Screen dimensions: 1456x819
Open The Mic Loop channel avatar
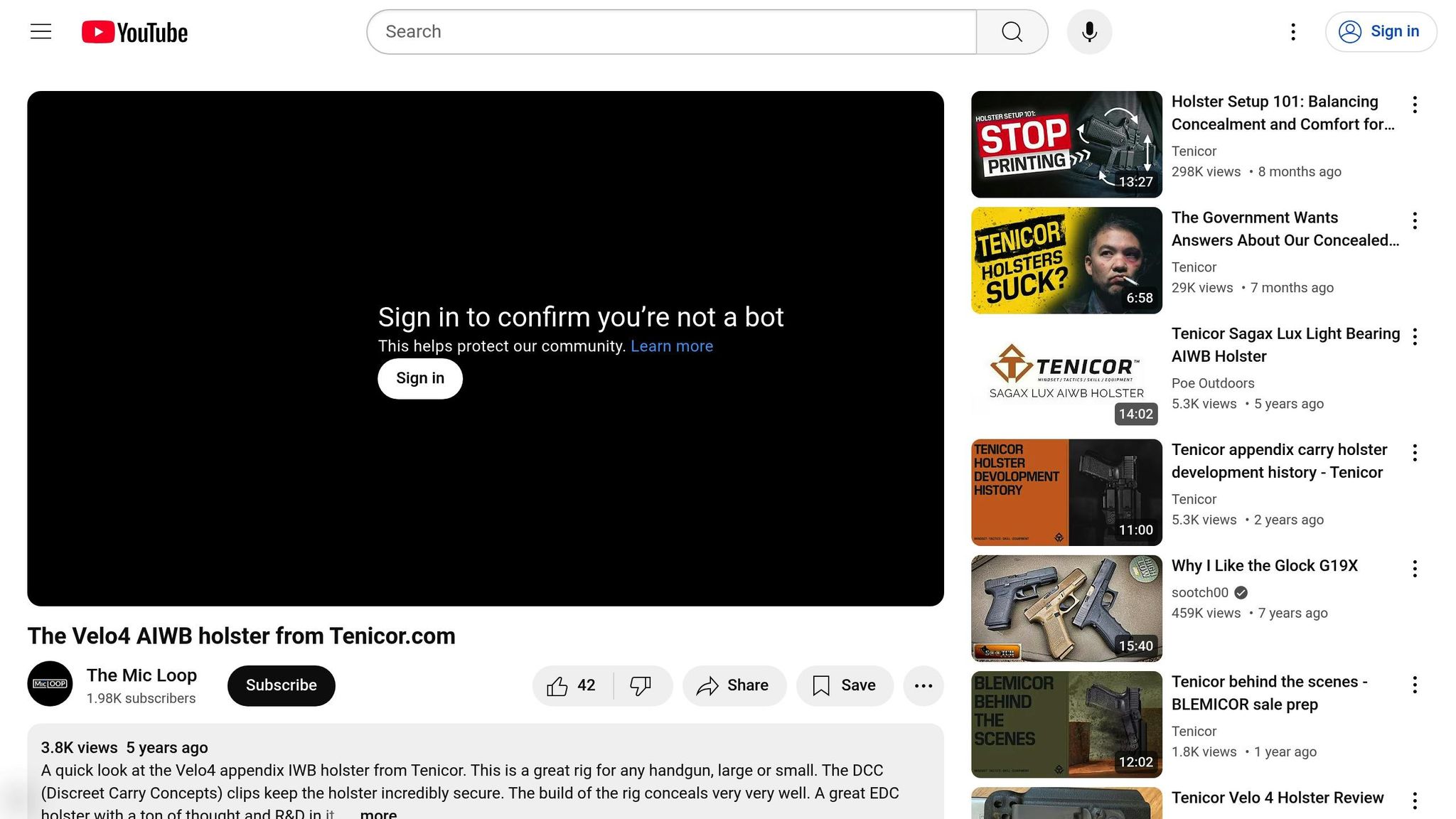coord(50,684)
